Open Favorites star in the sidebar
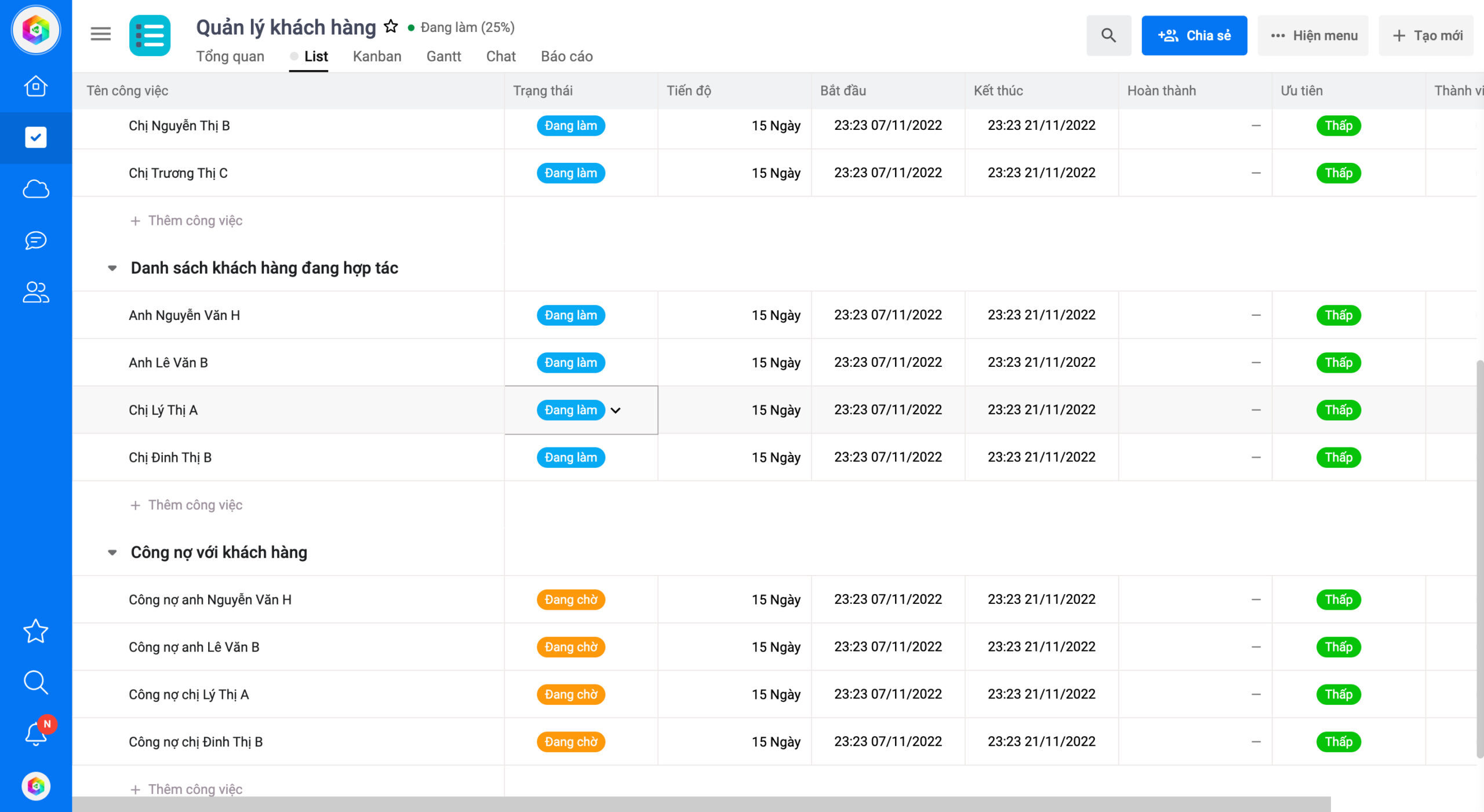This screenshot has width=1484, height=812. pyautogui.click(x=36, y=631)
